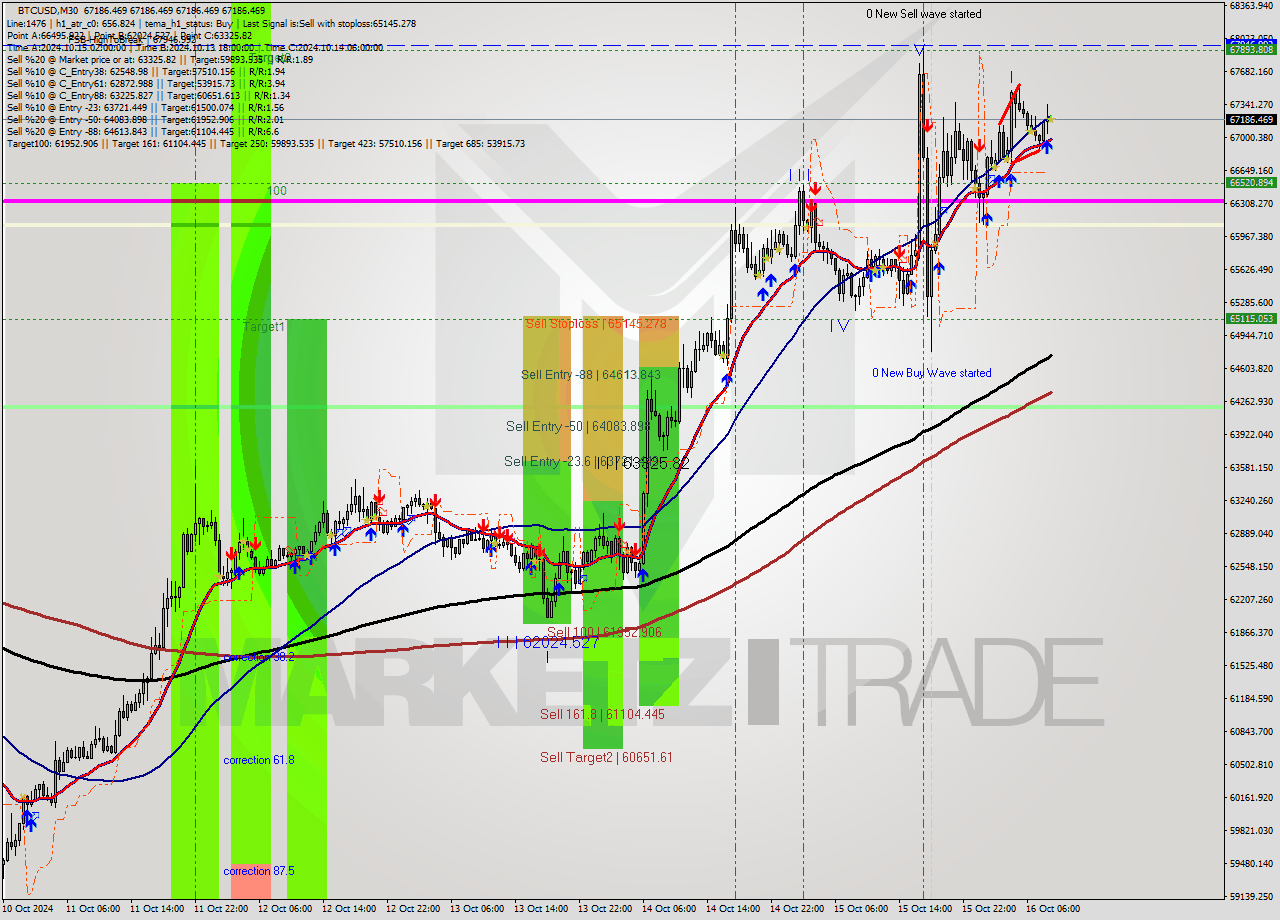Viewport: 1280px width, 920px height.
Task: Click the 'Sell %10 @ C_Entry88: 63225.827' line
Action: pyautogui.click(x=148, y=95)
